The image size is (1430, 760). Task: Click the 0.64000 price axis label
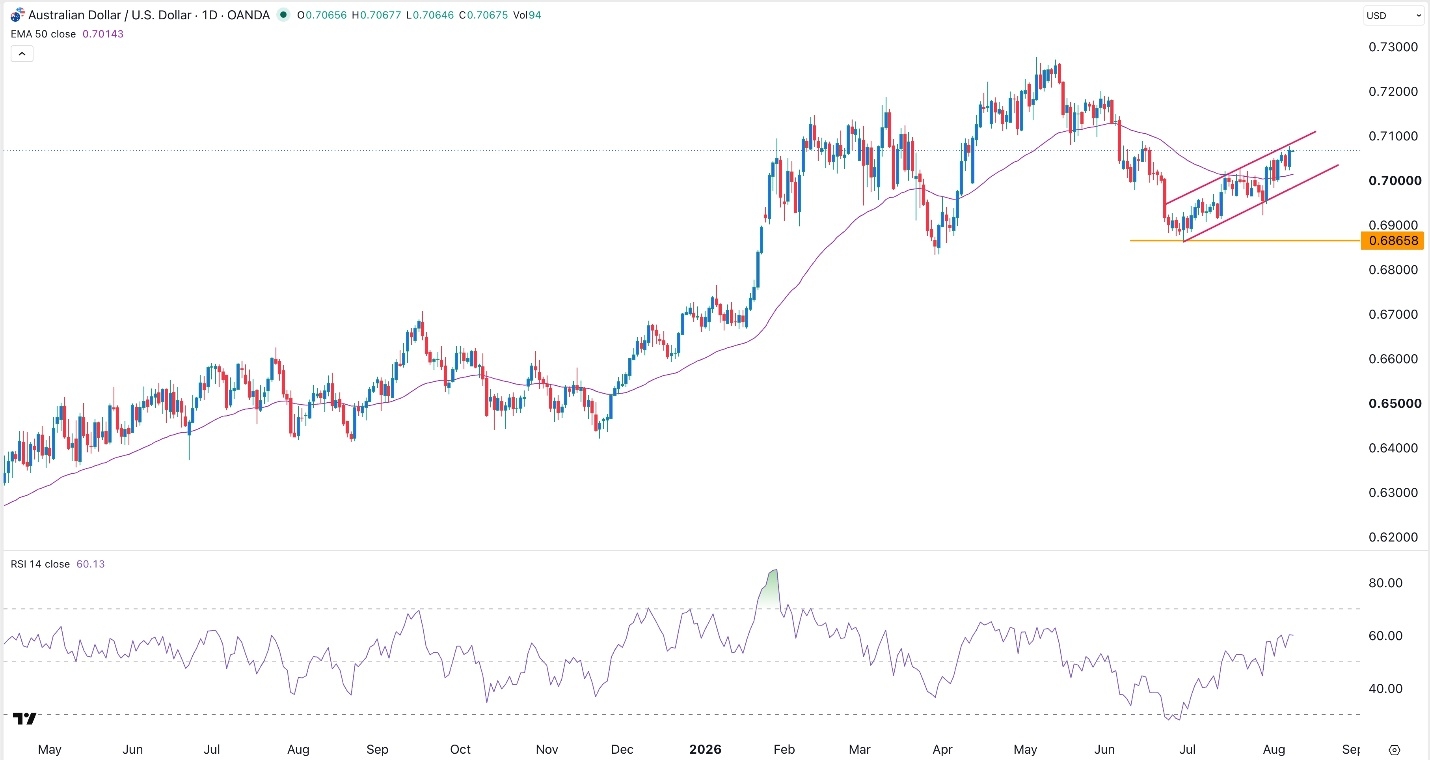tap(1393, 448)
